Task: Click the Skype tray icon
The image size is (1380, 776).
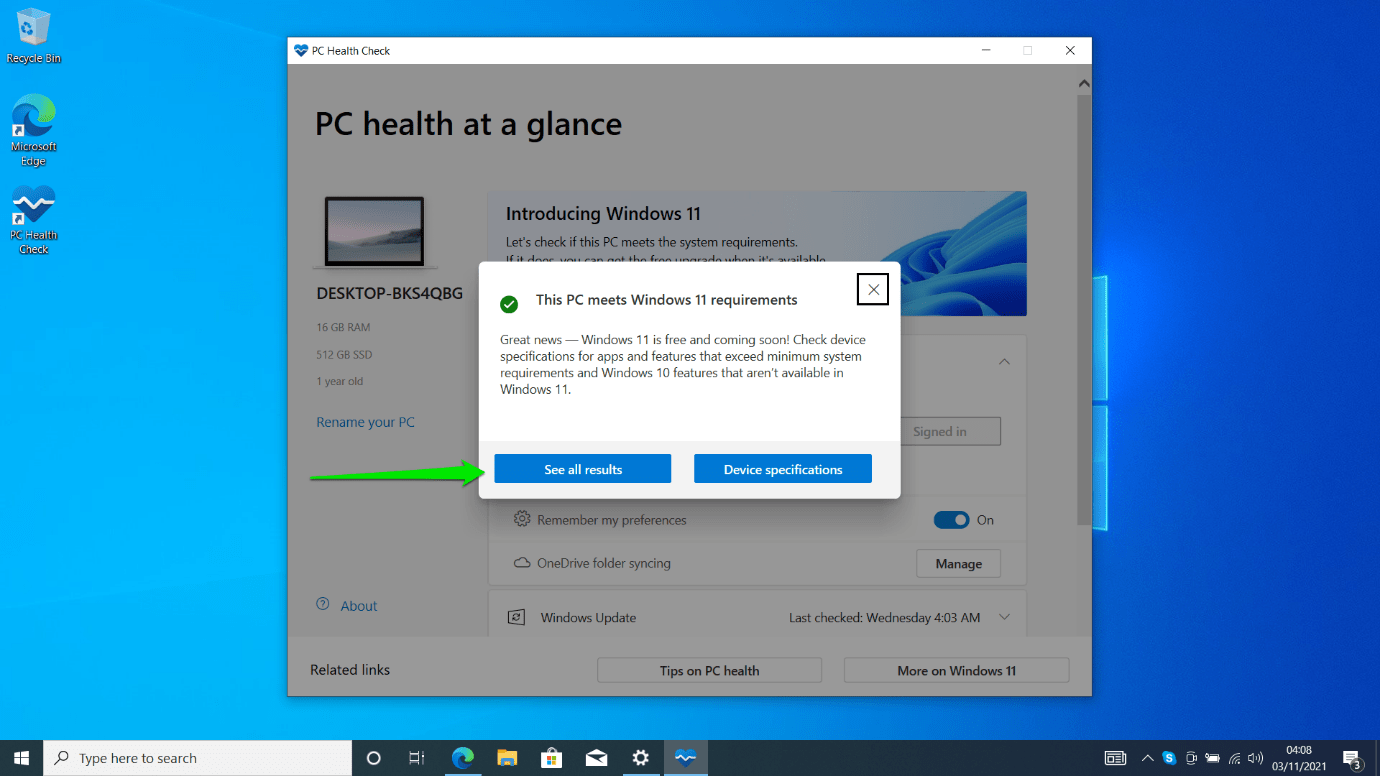Action: [x=1169, y=758]
